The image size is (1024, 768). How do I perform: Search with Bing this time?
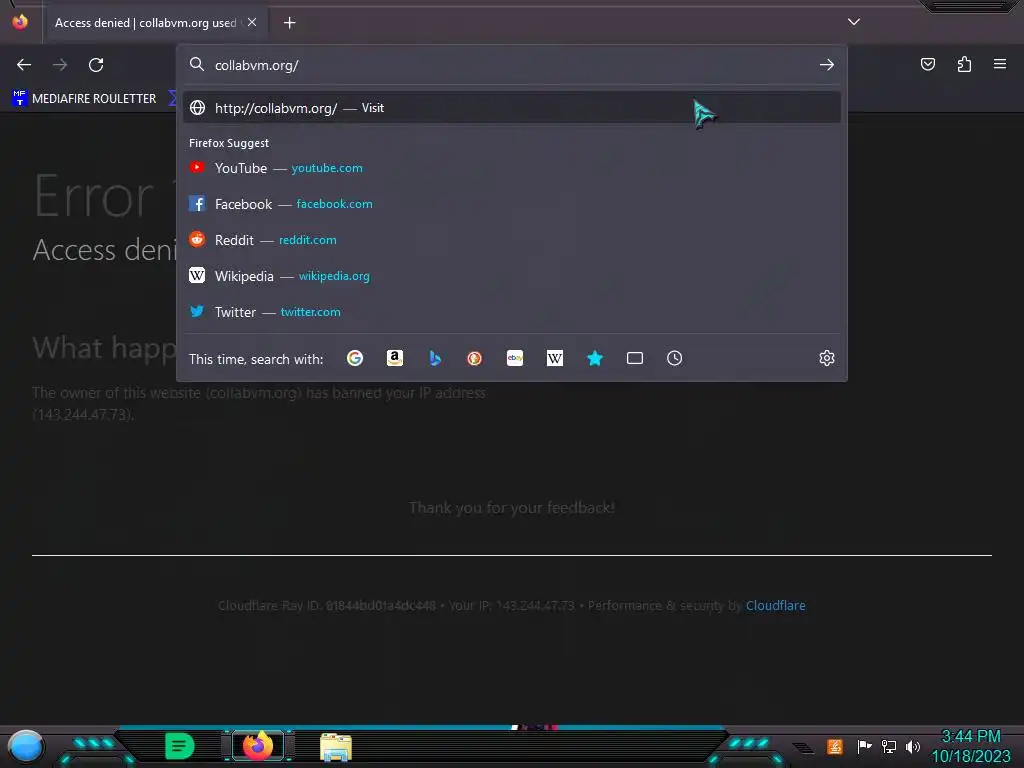pyautogui.click(x=435, y=358)
